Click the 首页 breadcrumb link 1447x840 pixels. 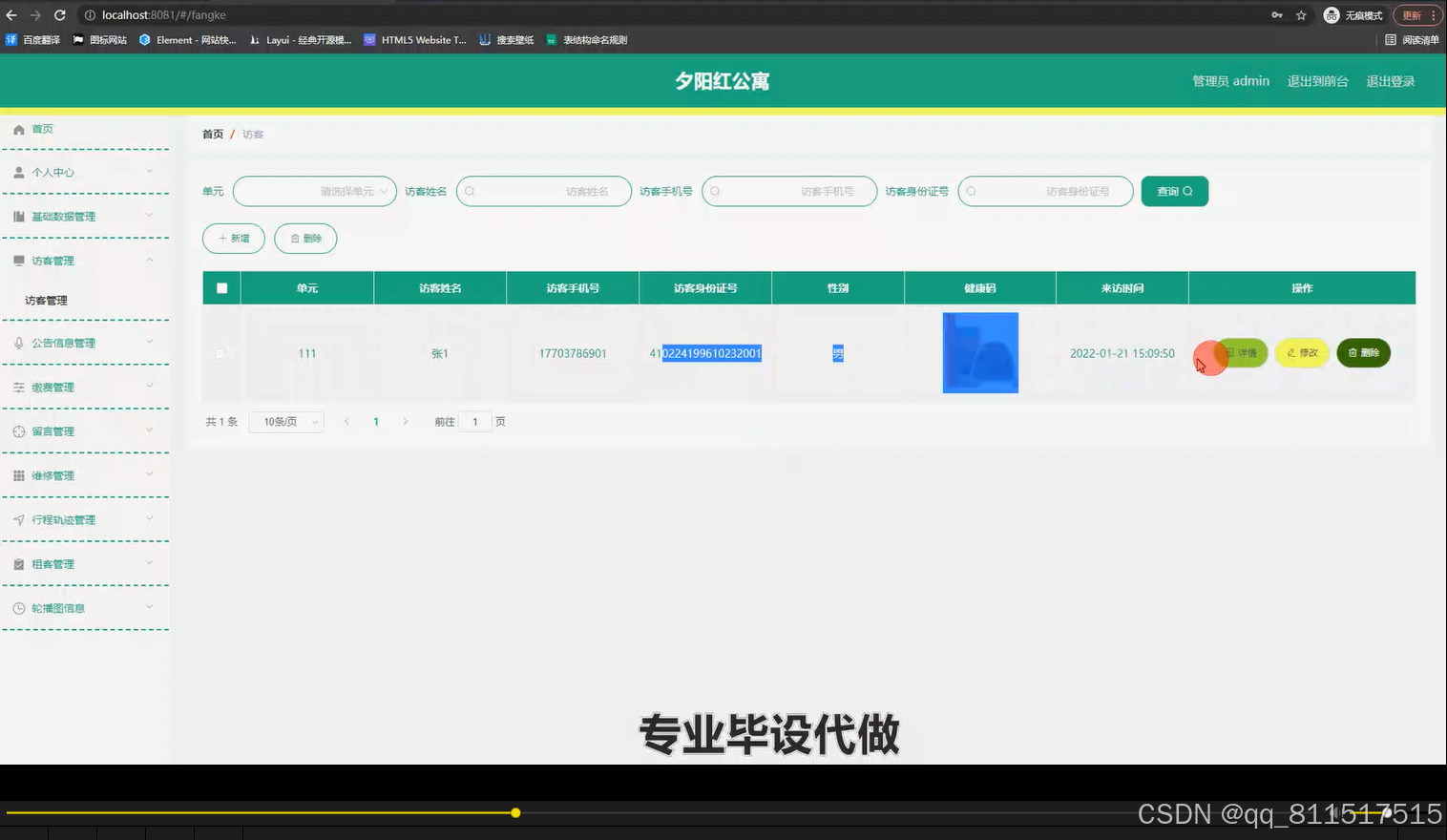point(213,135)
